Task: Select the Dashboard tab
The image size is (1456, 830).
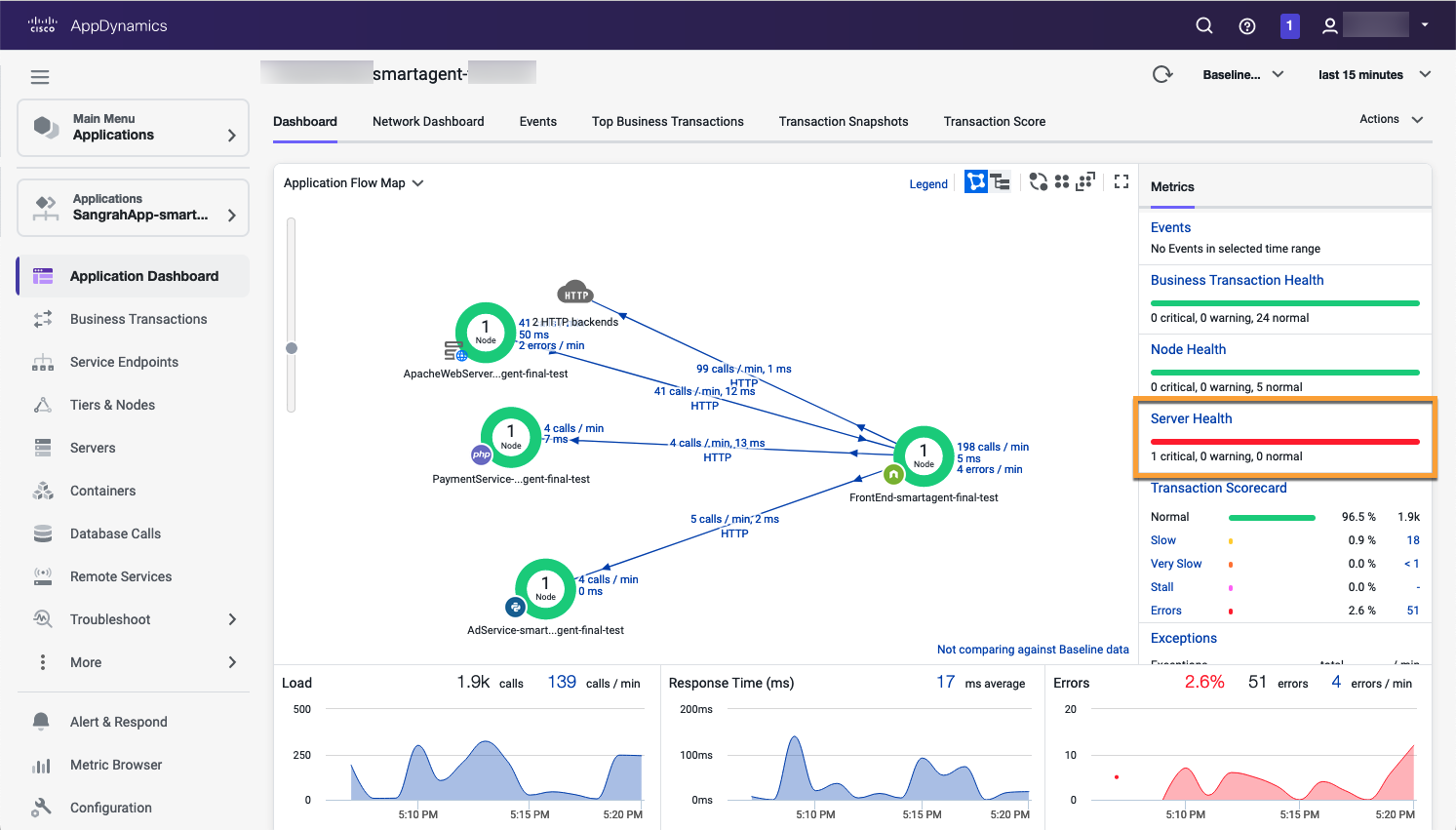Action: click(305, 122)
